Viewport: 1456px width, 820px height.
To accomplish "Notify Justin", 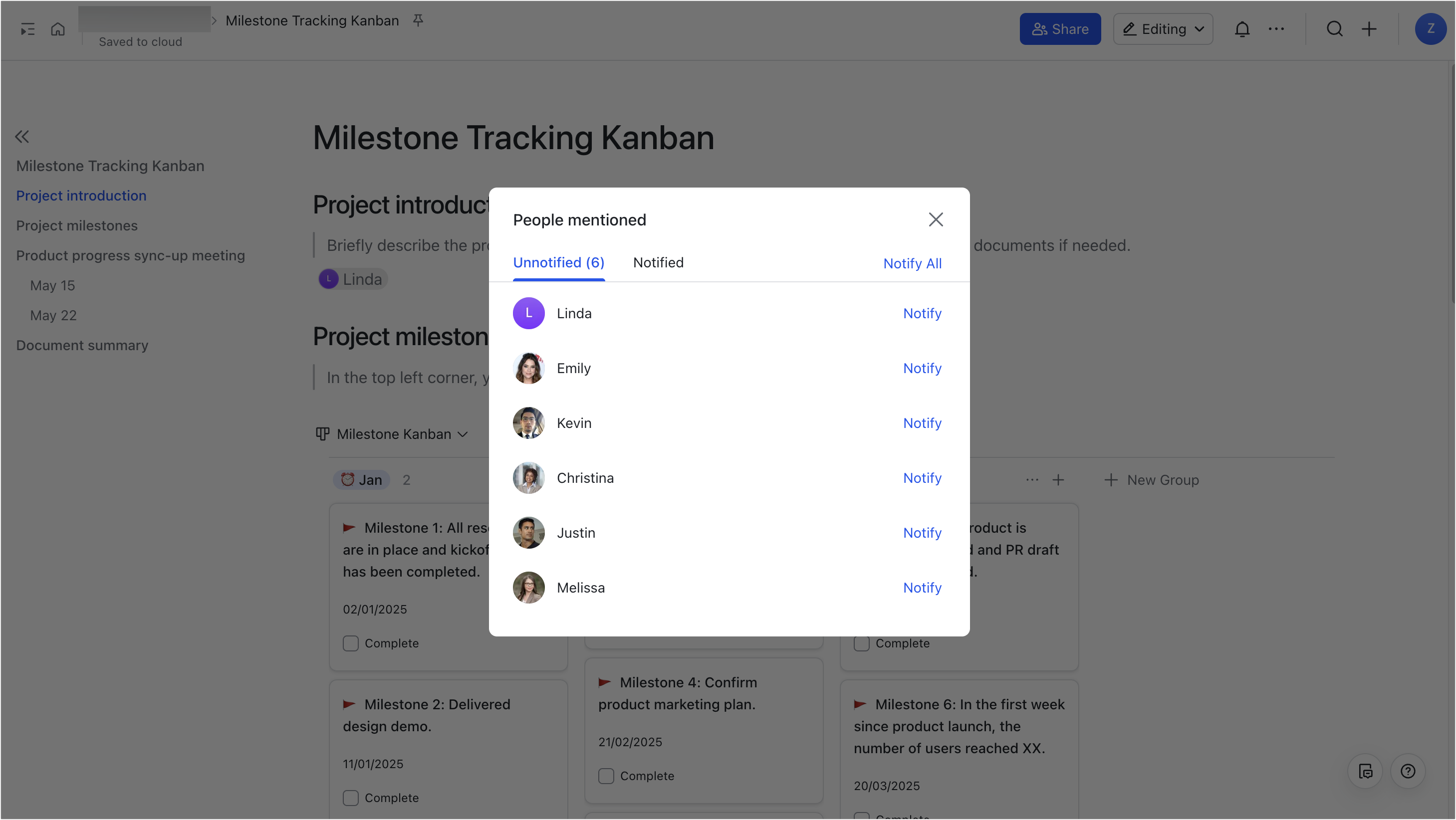I will [922, 533].
